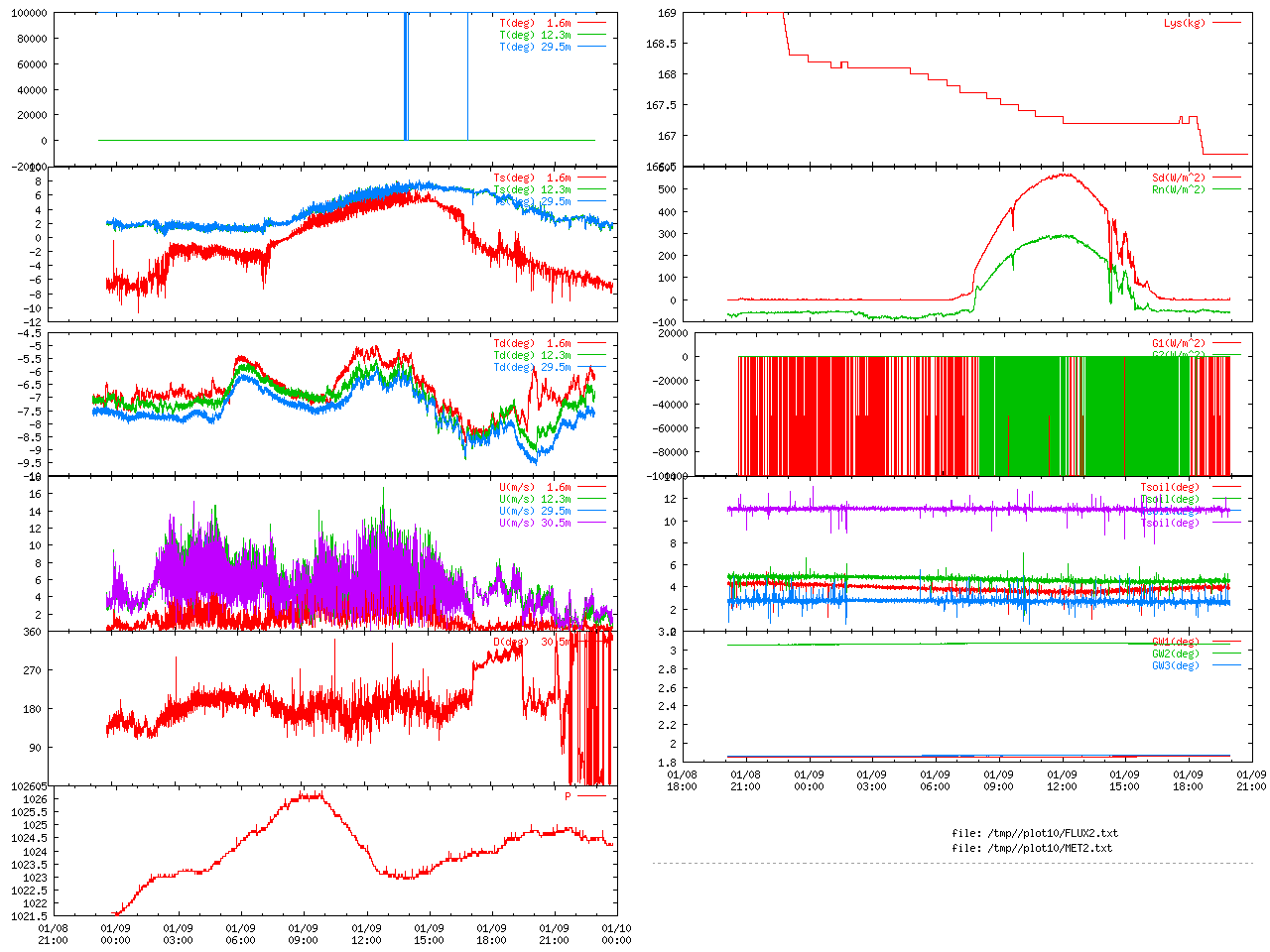Select the 'Ts(deg) 1.6m' legend entry
Screen dimensions: 1270x952
(x=532, y=178)
